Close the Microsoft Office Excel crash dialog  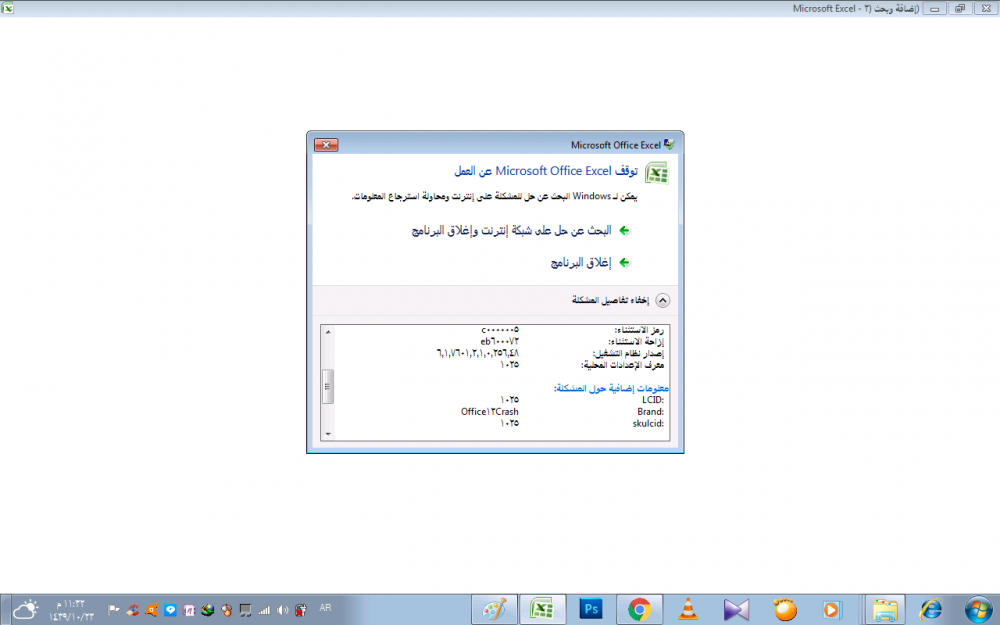pos(326,145)
